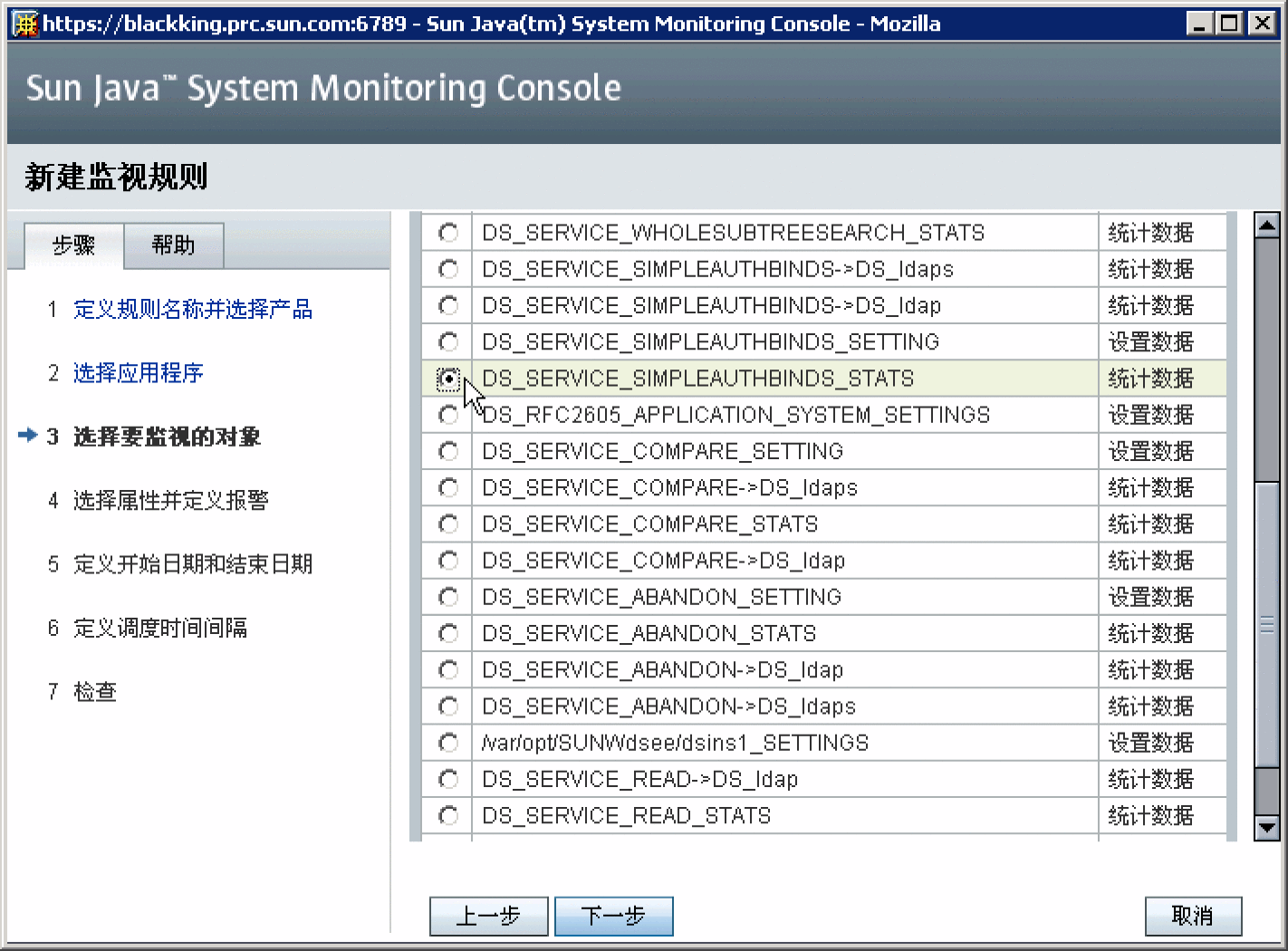Click step 4 选择属性并定义报警 text
Screen dimensions: 1288x951
point(171,500)
